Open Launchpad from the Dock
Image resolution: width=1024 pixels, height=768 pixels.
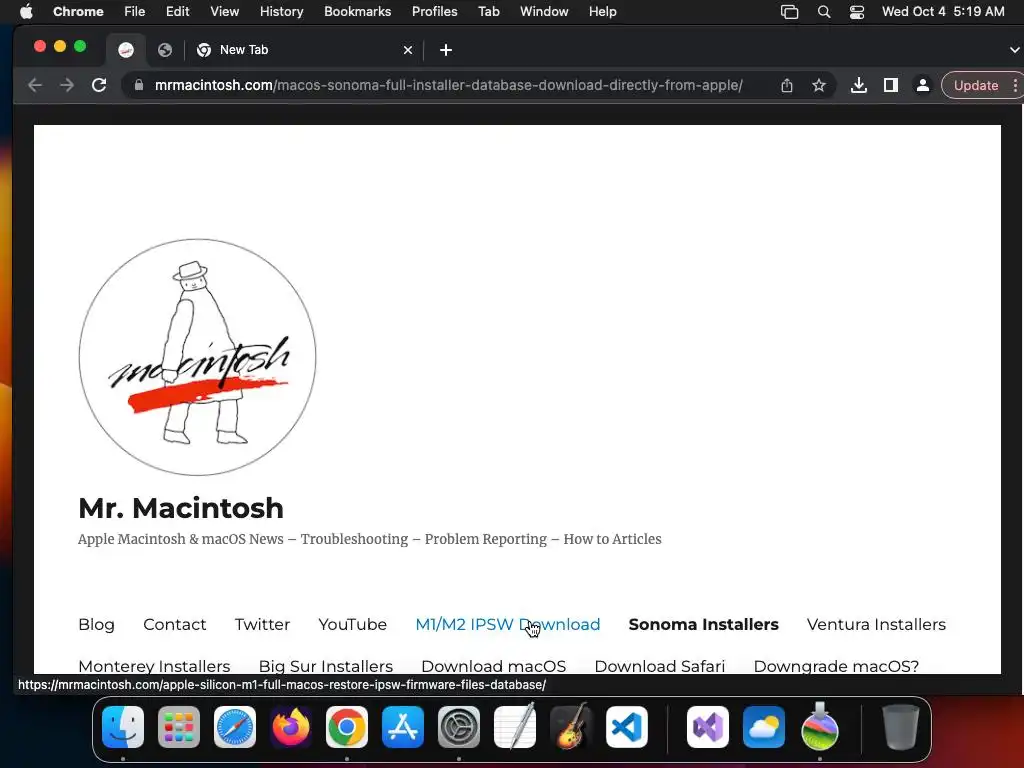(179, 727)
